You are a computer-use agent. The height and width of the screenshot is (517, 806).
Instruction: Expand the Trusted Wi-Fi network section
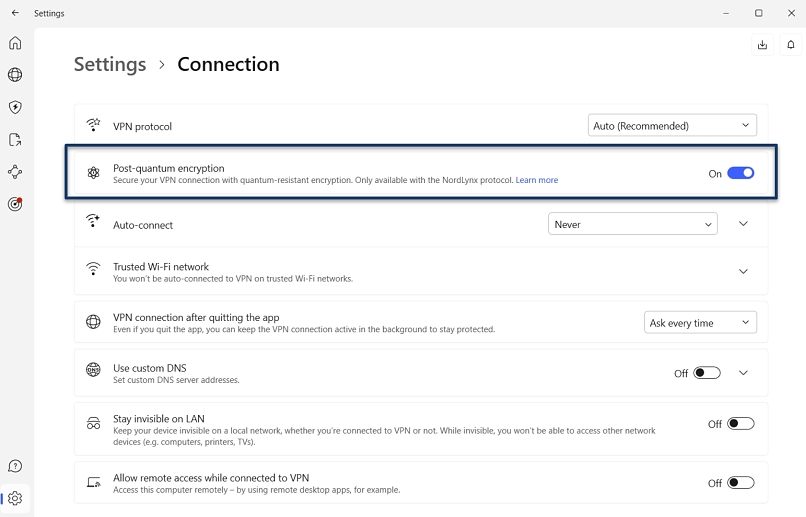743,272
